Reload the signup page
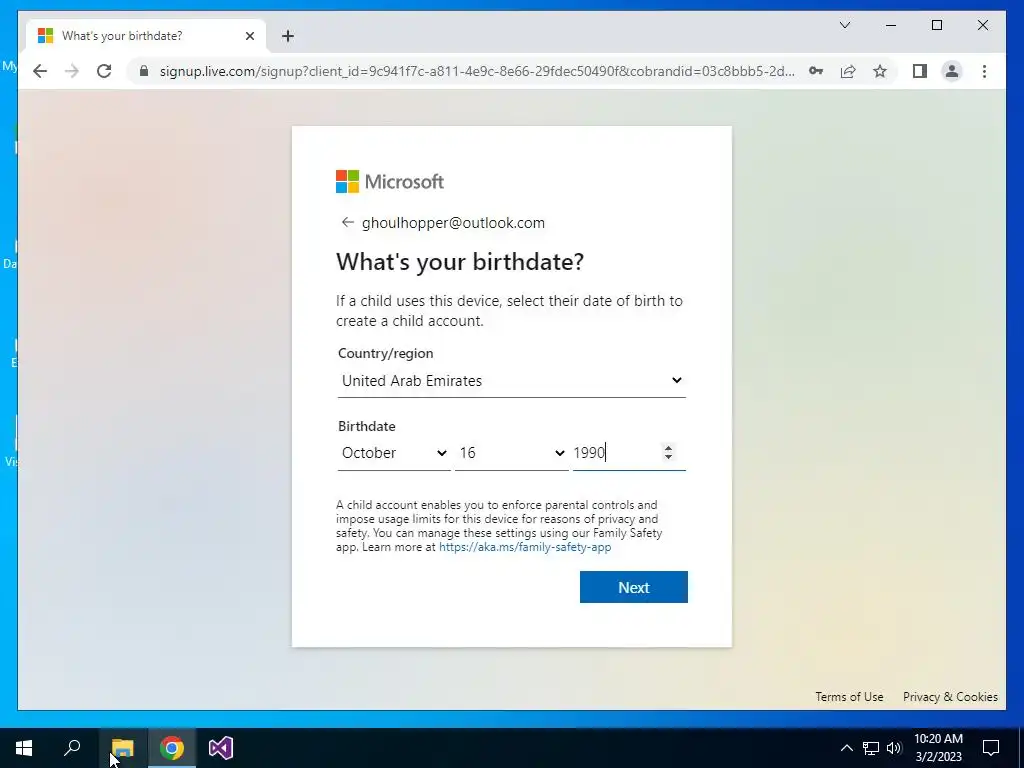Image resolution: width=1024 pixels, height=768 pixels. pos(104,71)
